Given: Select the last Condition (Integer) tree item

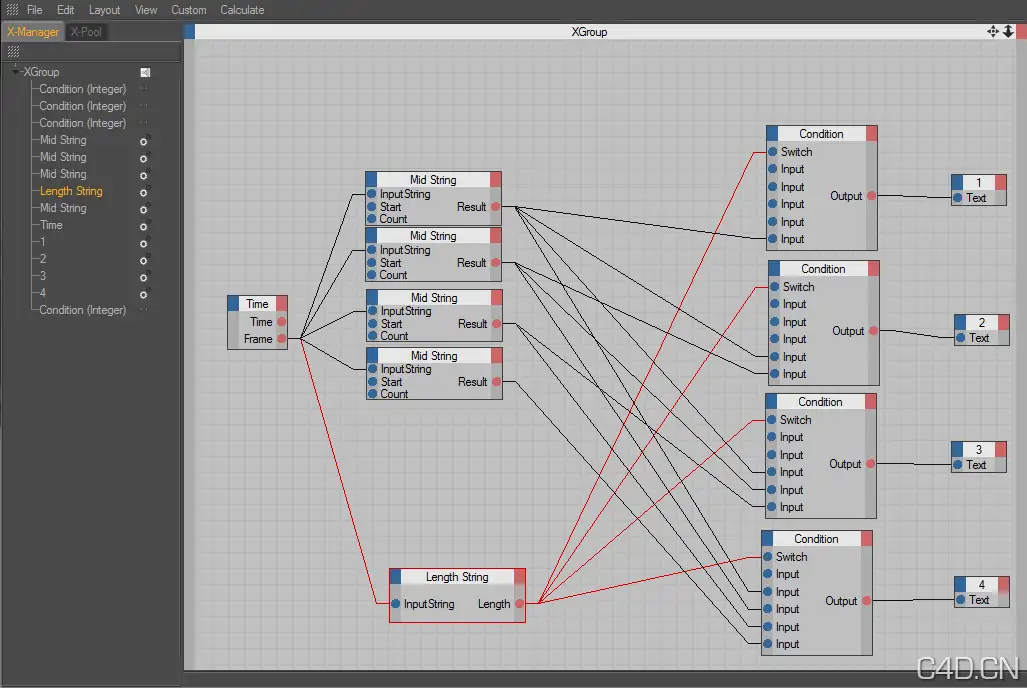Looking at the screenshot, I should (83, 310).
